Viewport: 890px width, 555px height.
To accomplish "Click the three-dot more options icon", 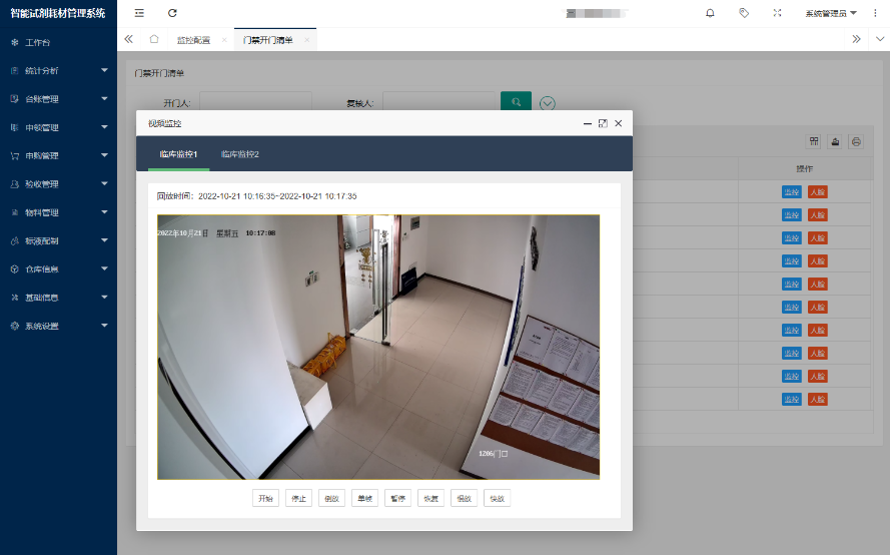I will pyautogui.click(x=875, y=13).
